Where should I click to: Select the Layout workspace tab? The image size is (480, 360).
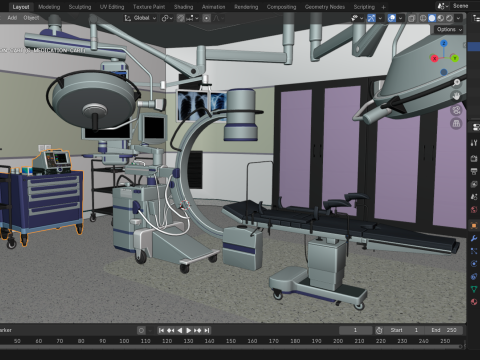(21, 7)
